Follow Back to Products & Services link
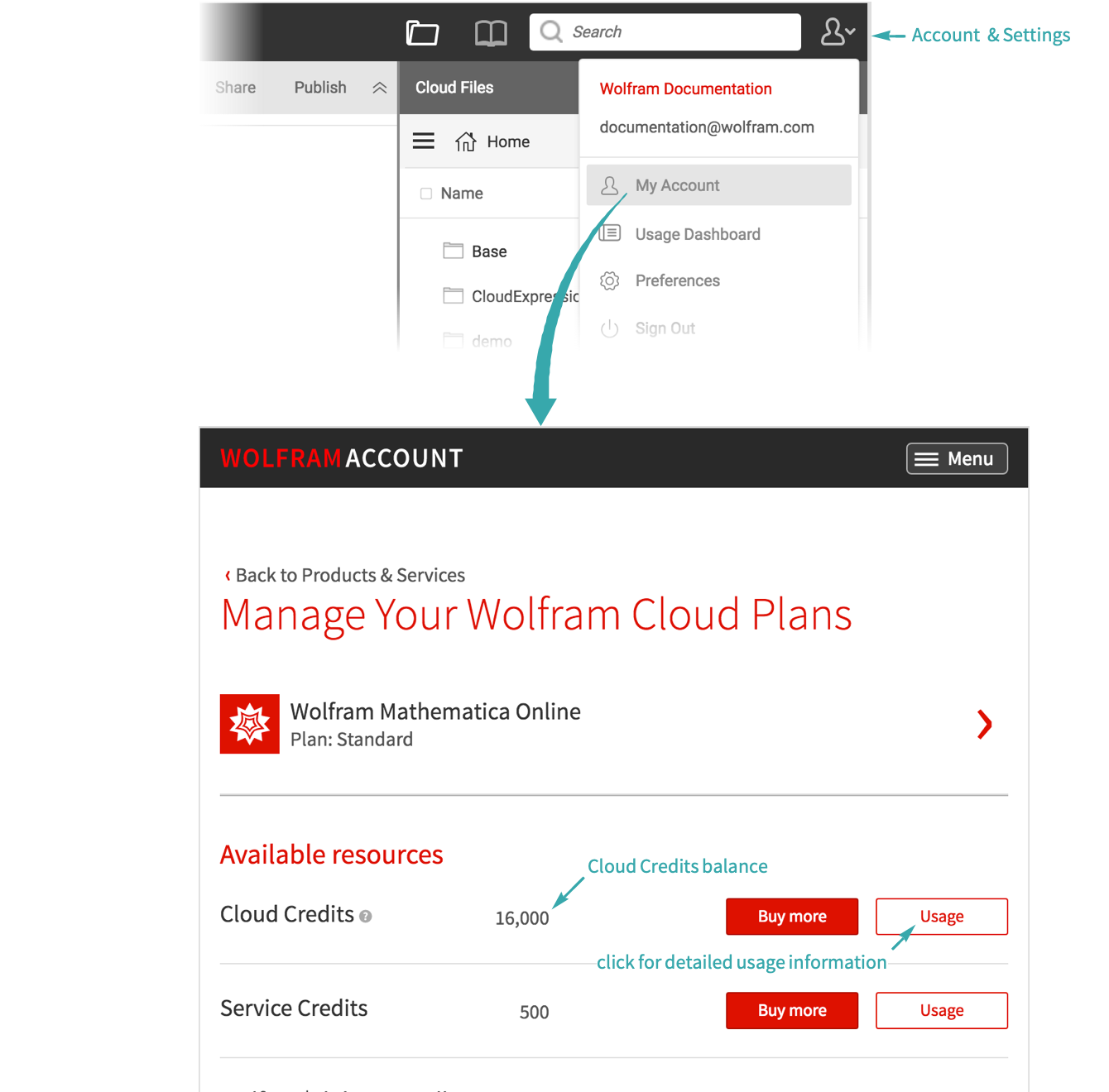Viewport: 1109px width, 1092px height. (x=349, y=575)
